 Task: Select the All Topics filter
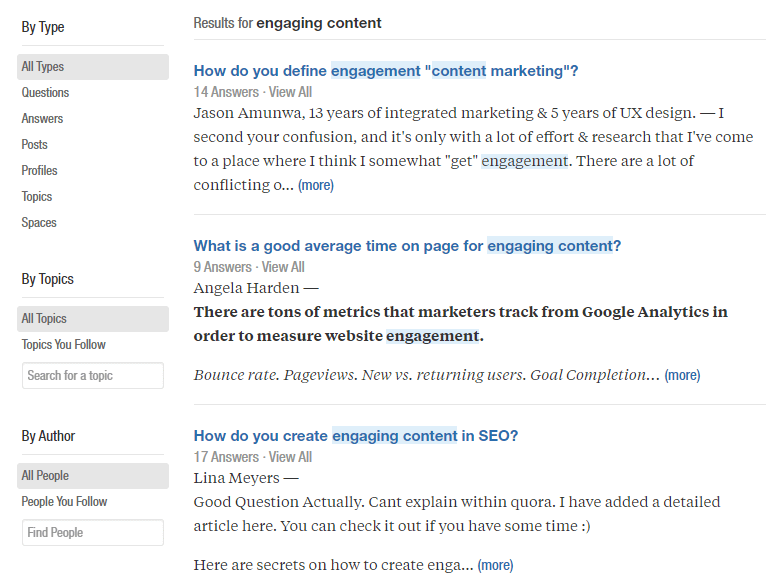click(x=93, y=319)
